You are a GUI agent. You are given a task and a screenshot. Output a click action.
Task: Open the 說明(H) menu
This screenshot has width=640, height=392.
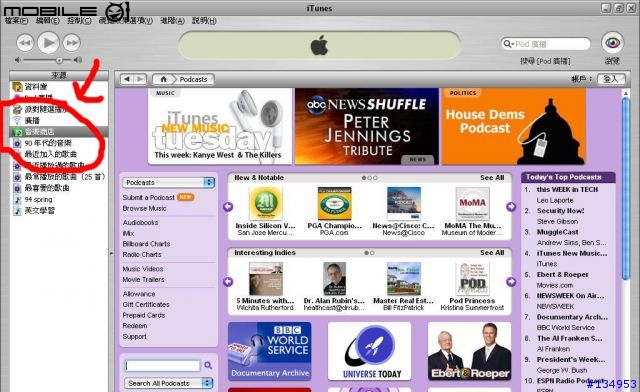tap(204, 20)
